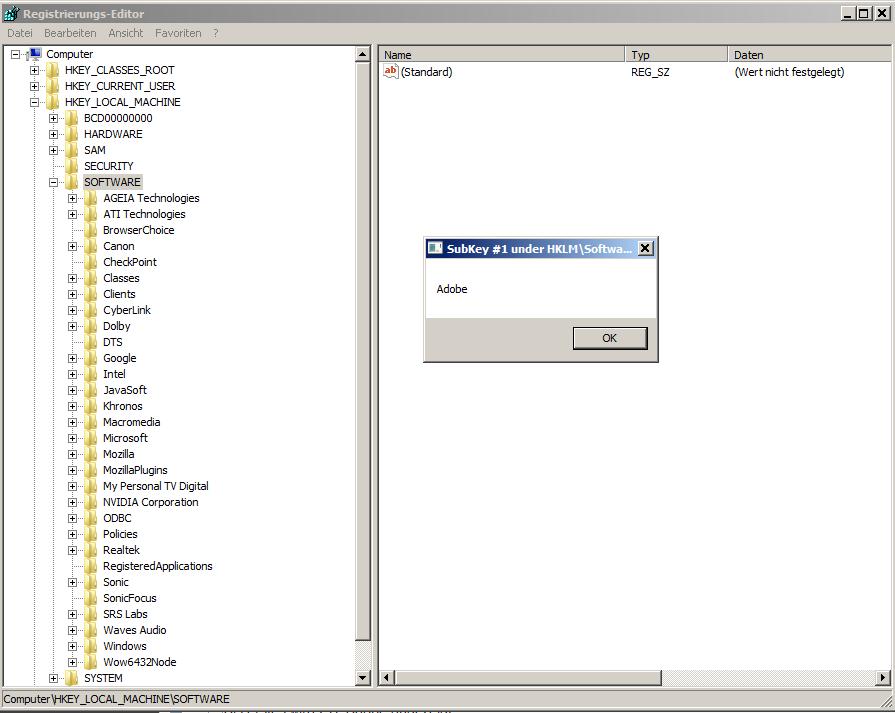Open the Favoriten menu
Image resolution: width=895 pixels, height=713 pixels.
click(178, 33)
